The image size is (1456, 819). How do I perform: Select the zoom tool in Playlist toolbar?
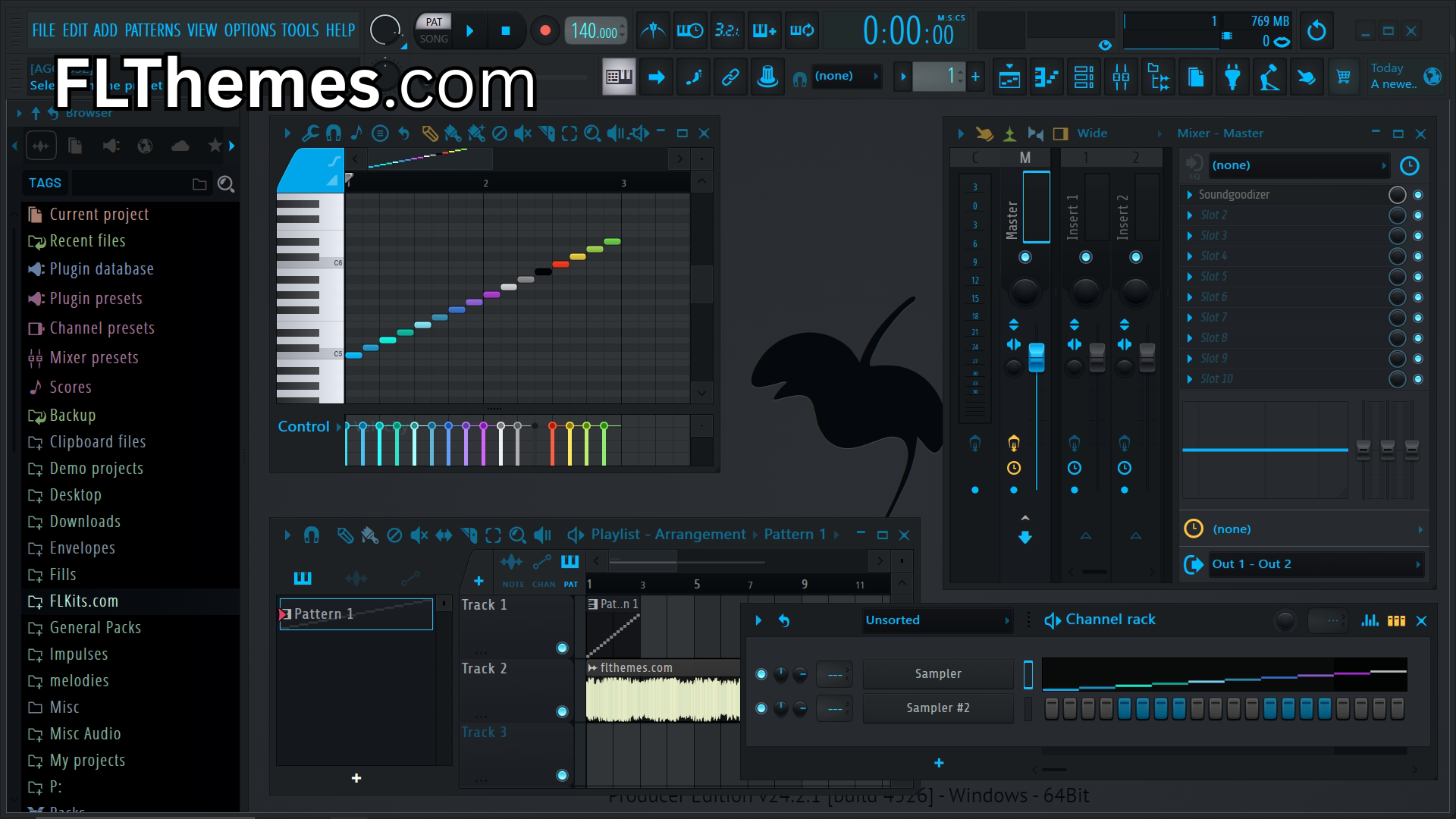tap(517, 535)
